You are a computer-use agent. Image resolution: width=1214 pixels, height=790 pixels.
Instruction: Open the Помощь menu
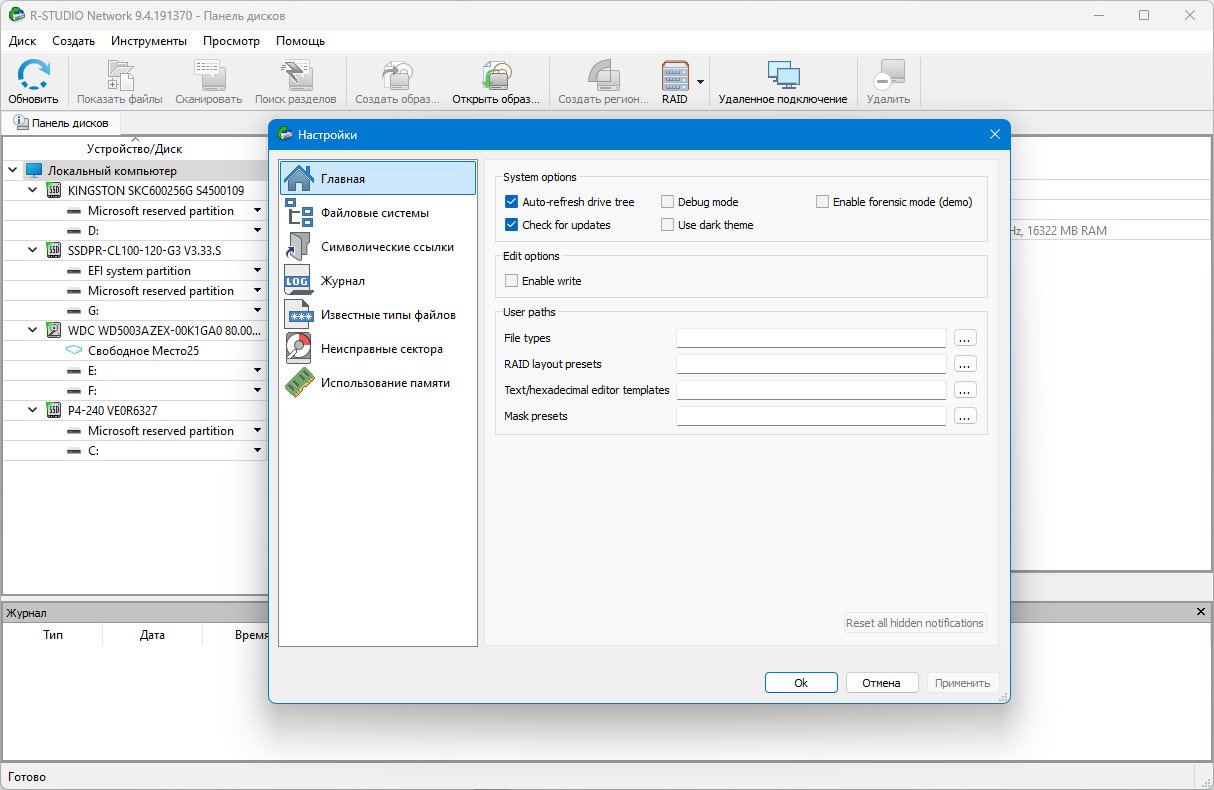(300, 41)
